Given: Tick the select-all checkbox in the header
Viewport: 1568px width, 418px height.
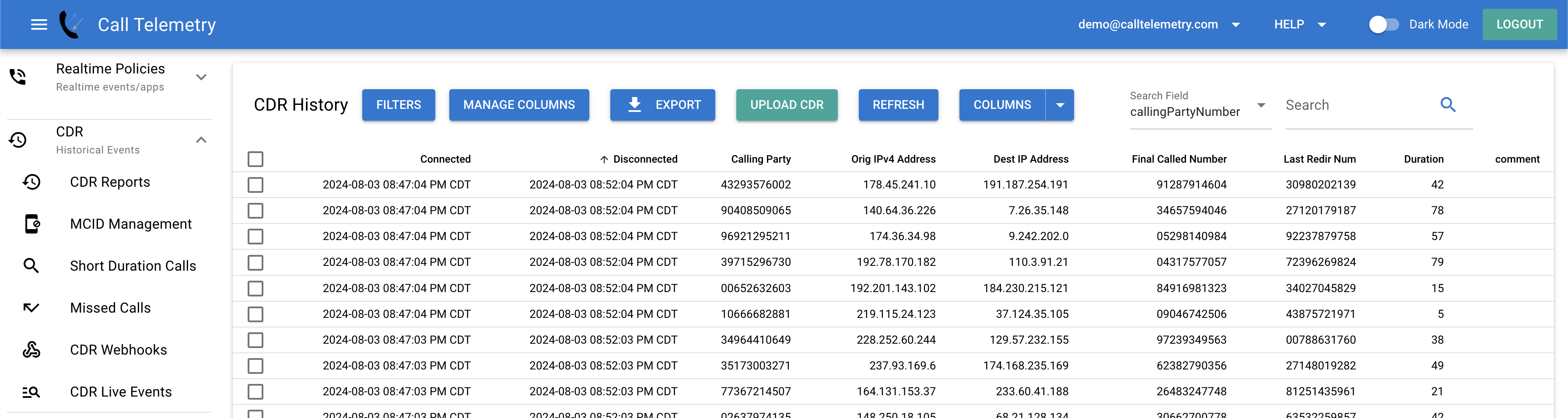Looking at the screenshot, I should [255, 160].
